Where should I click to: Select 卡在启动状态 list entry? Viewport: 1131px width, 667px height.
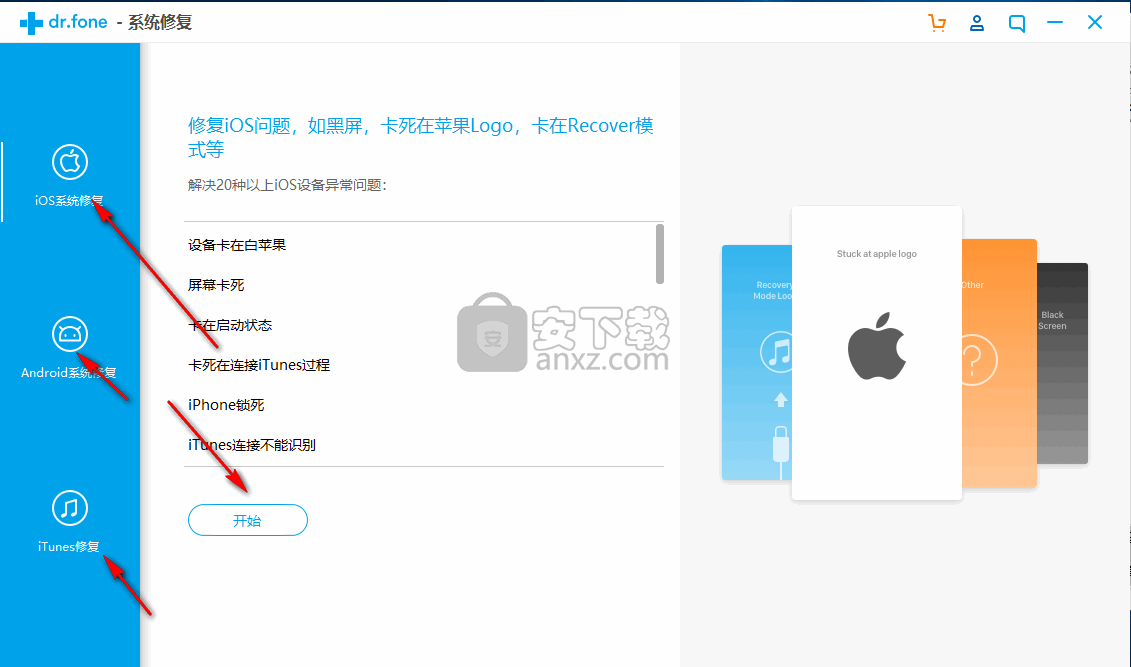(230, 325)
